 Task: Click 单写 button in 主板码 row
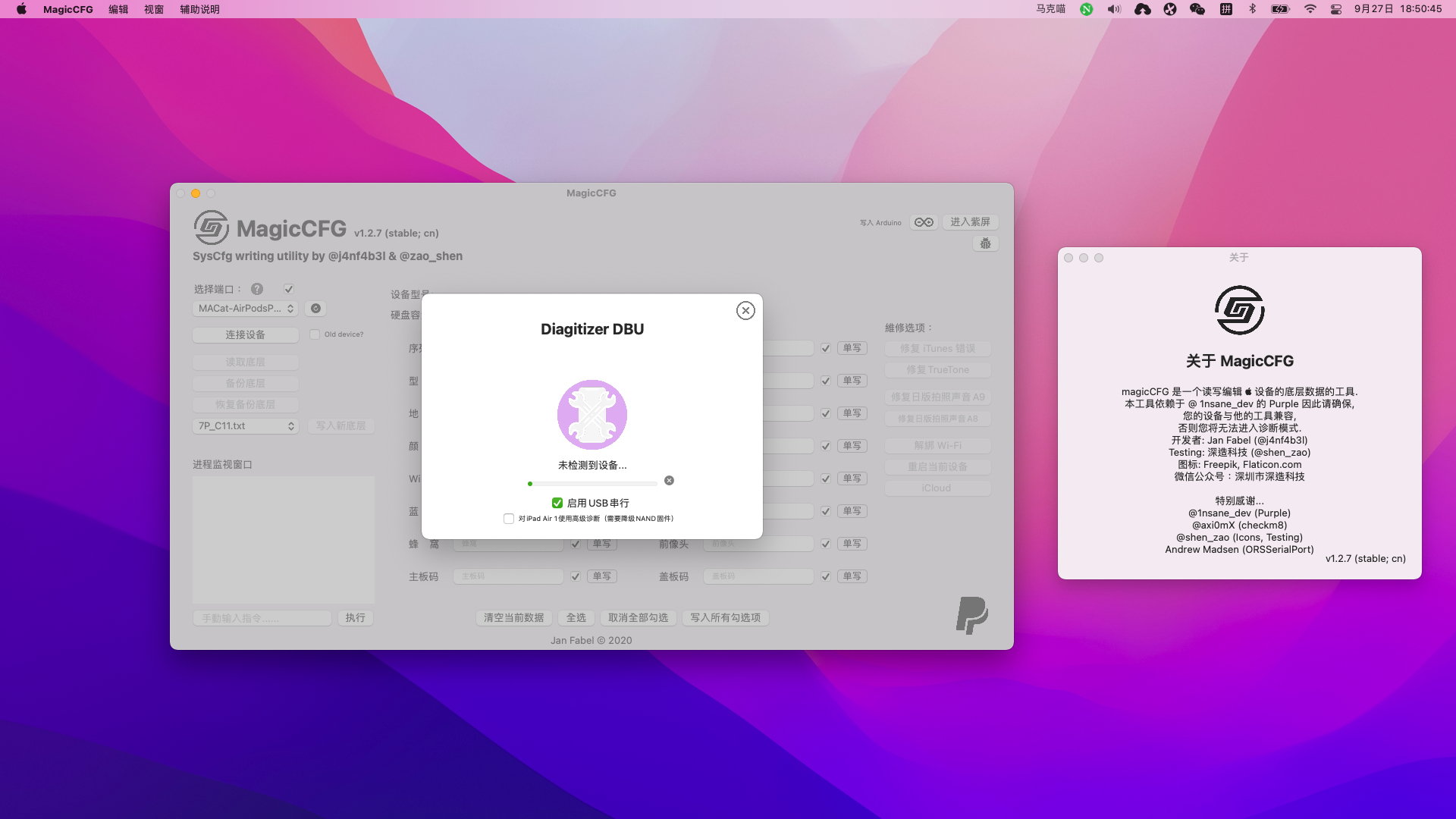coord(602,576)
